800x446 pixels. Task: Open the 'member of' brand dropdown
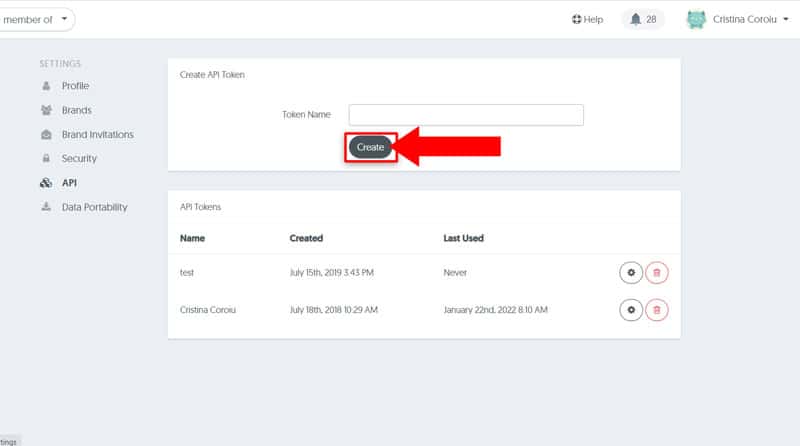click(36, 19)
